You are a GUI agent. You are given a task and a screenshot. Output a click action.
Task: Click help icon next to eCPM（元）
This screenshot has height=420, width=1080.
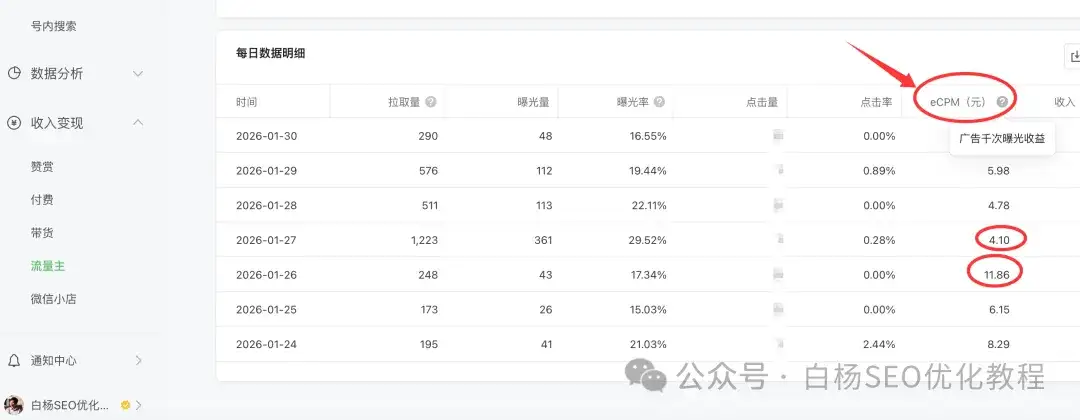tap(1002, 102)
